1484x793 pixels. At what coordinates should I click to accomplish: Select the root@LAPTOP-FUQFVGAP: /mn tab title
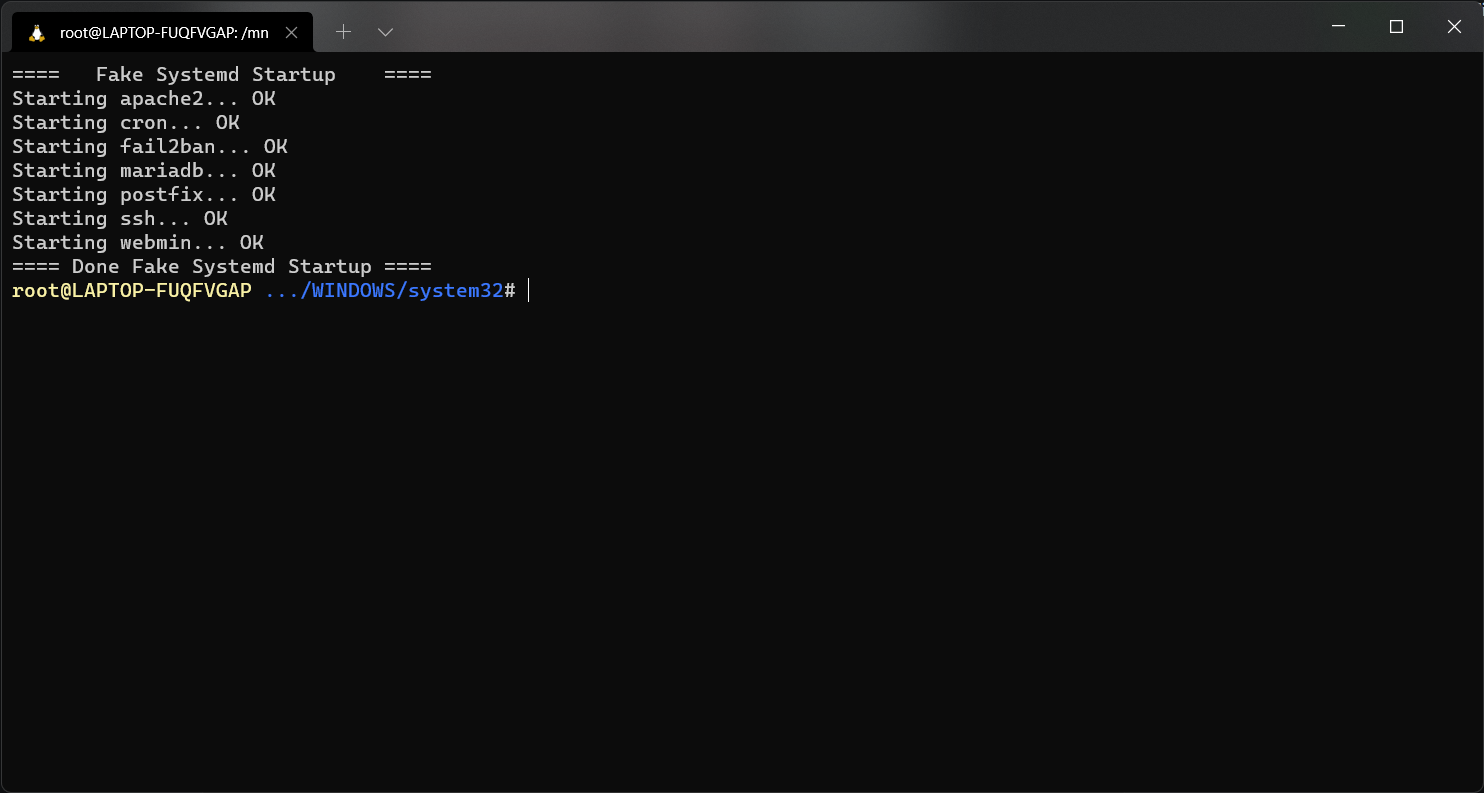coord(164,32)
